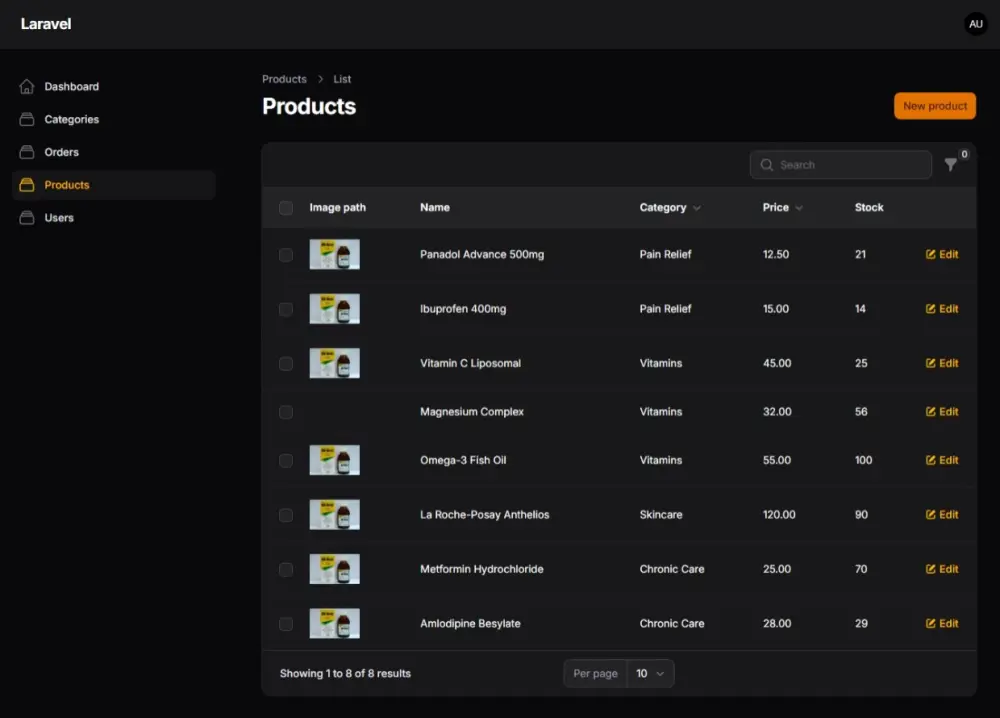Viewport: 1000px width, 718px height.
Task: Open the Per page dropdown
Action: pyautogui.click(x=649, y=674)
